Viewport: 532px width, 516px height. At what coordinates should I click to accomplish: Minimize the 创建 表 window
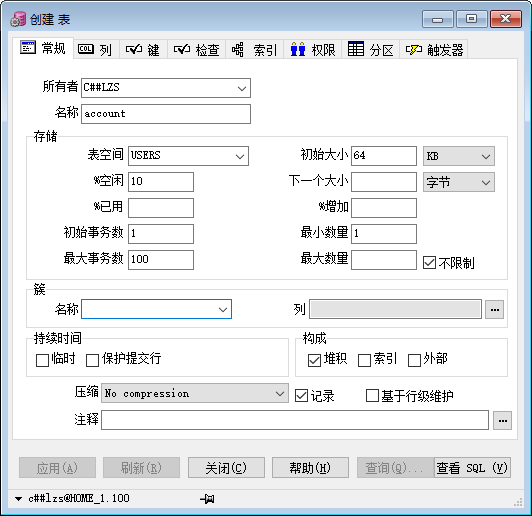437,19
